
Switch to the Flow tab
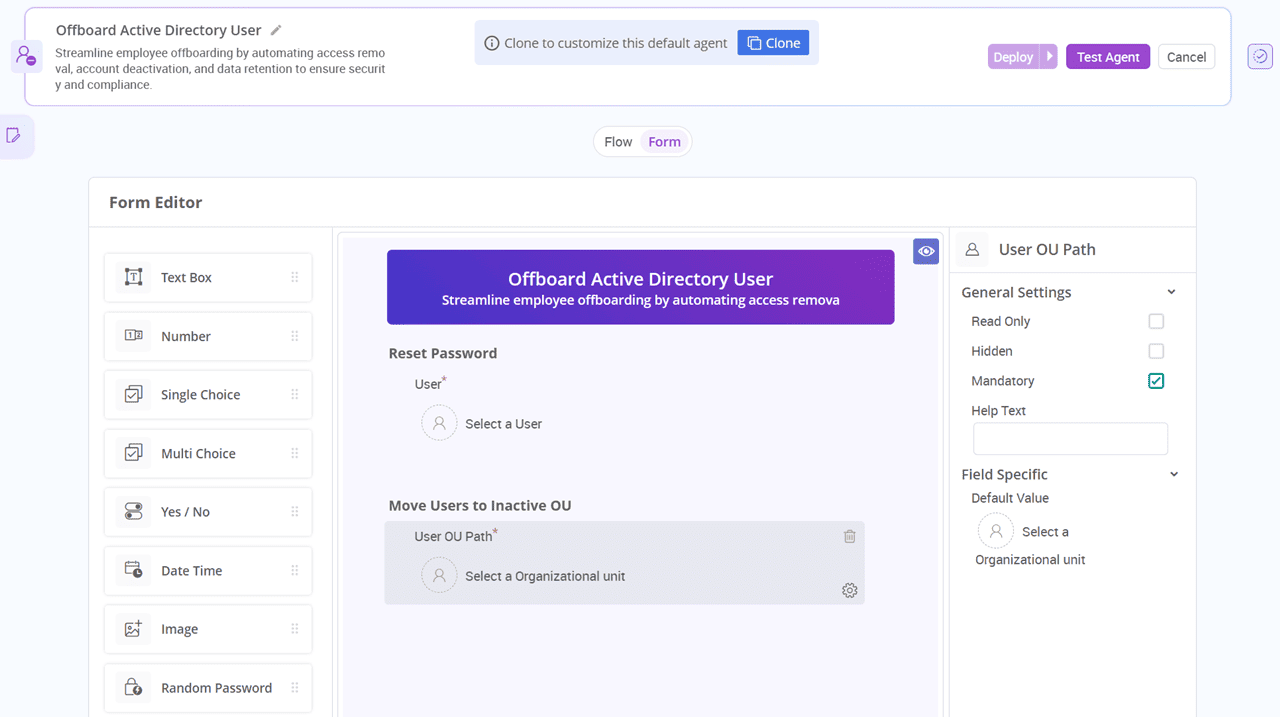pyautogui.click(x=617, y=141)
